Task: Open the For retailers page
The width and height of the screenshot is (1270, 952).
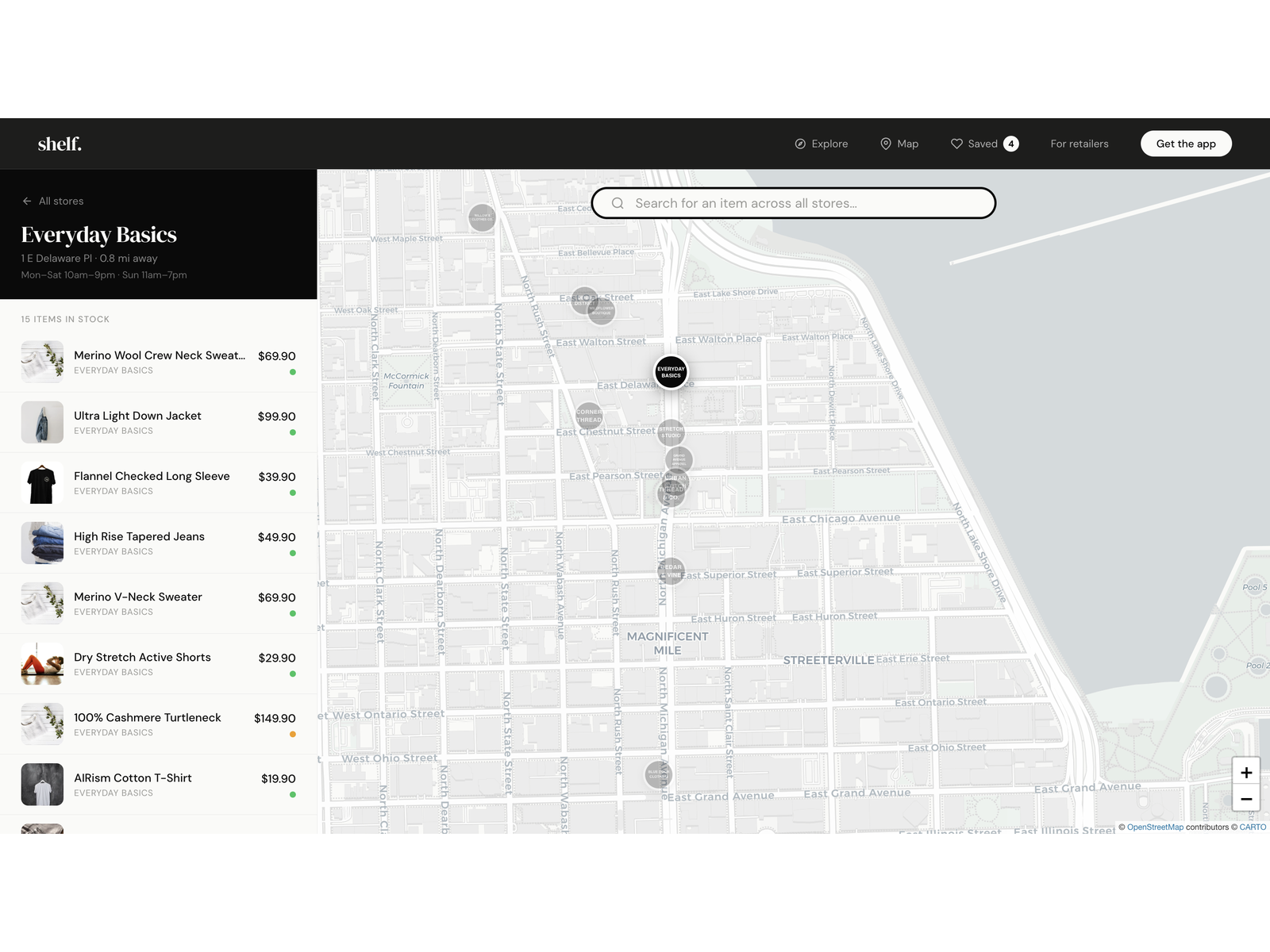Action: (1079, 144)
